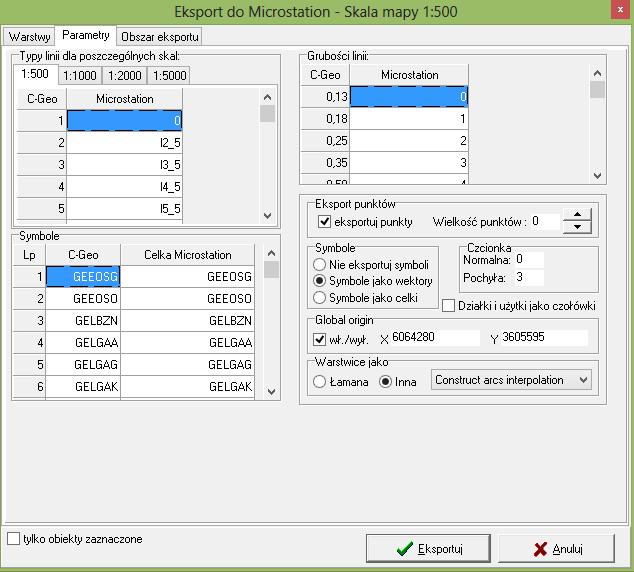The height and width of the screenshot is (572, 634).
Task: Click the Anuluj button
Action: 556,549
